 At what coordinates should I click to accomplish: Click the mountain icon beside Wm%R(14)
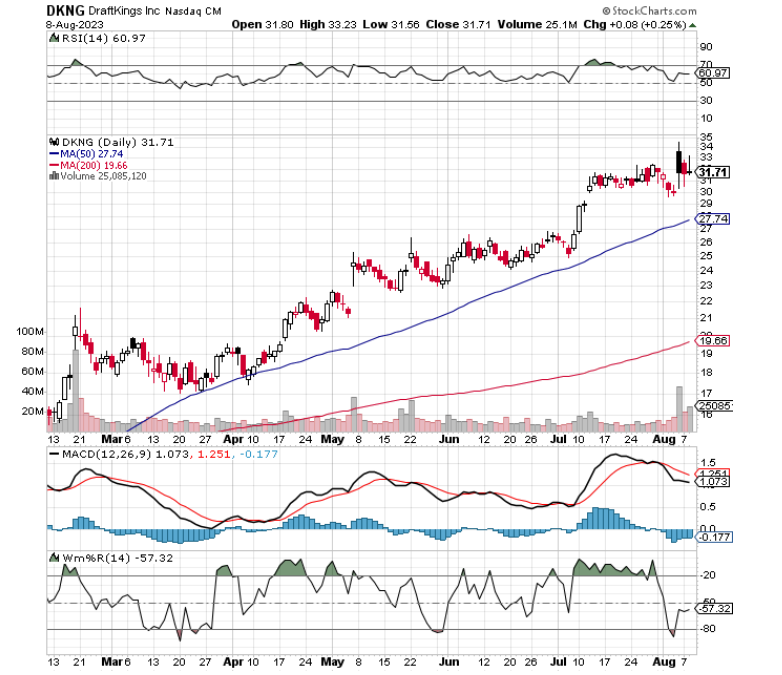[53, 558]
